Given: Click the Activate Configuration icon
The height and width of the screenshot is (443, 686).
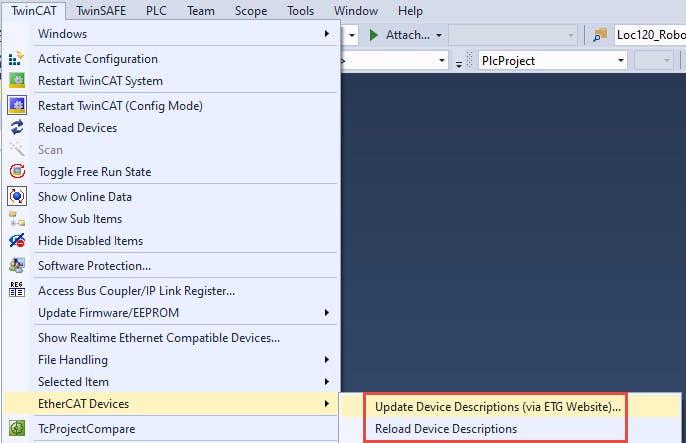Looking at the screenshot, I should point(17,59).
